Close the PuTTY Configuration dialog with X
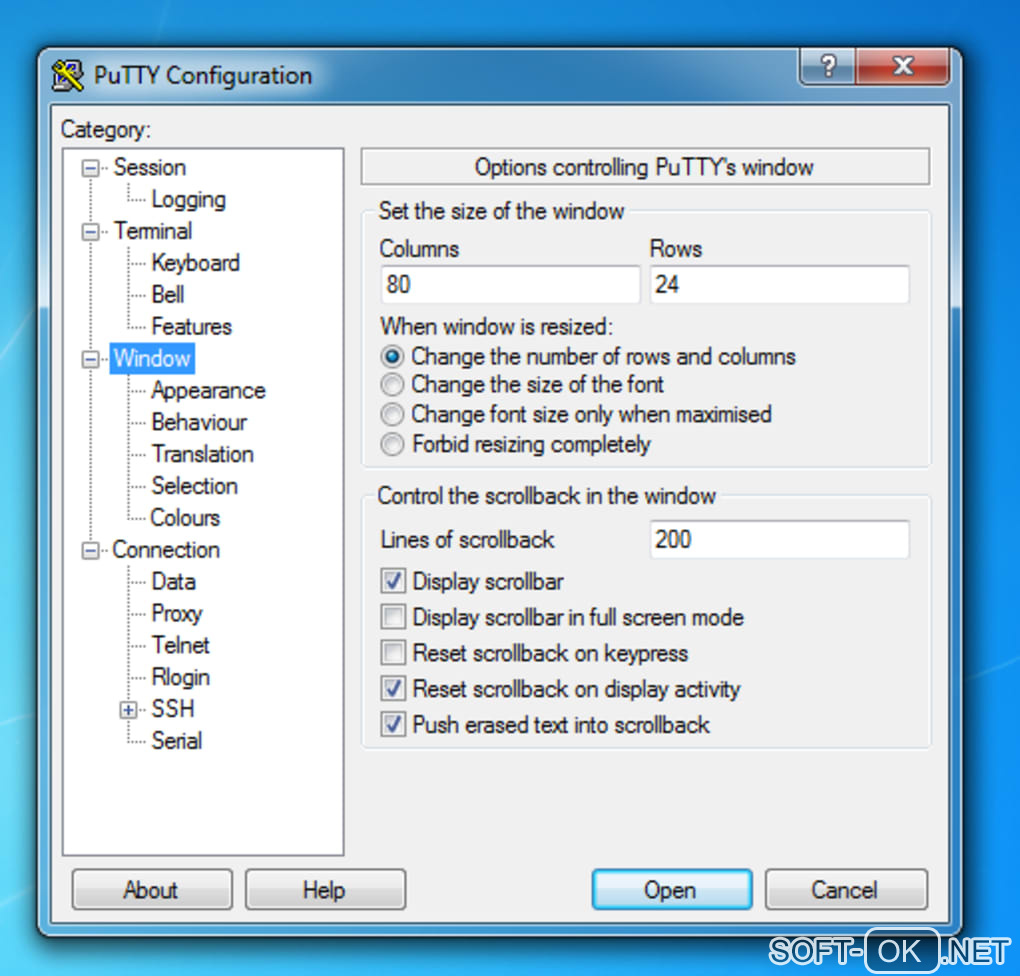Viewport: 1020px width, 976px height. point(902,66)
